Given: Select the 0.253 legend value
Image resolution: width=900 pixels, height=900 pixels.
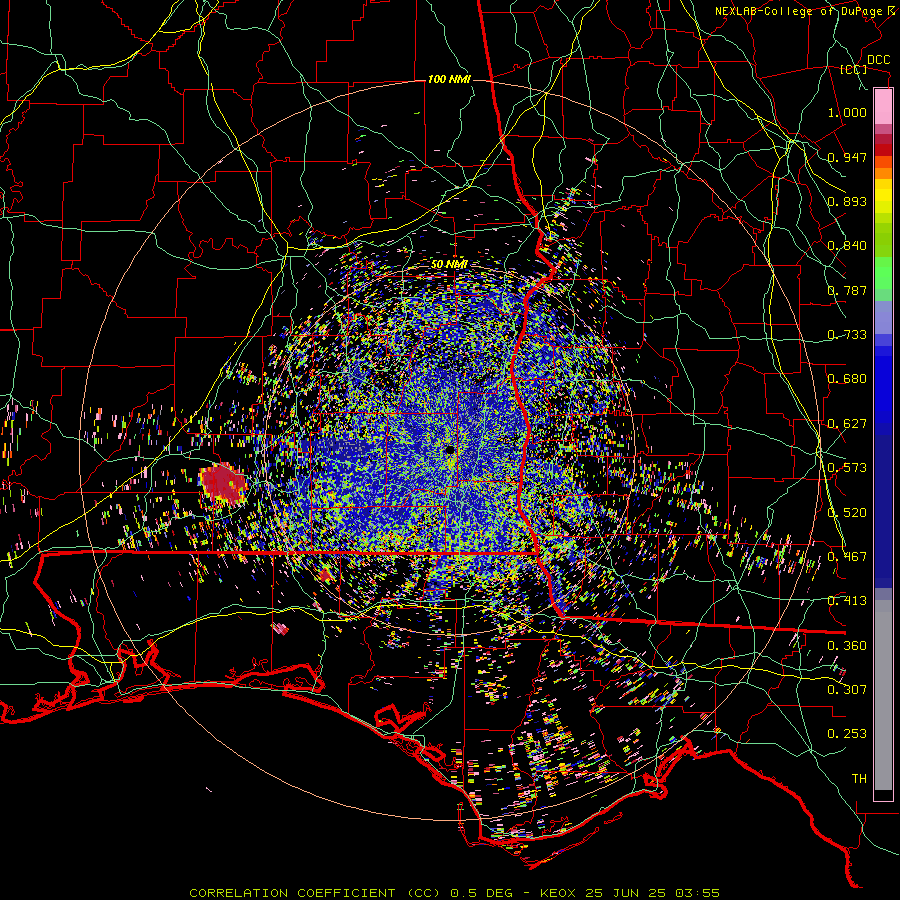Looking at the screenshot, I should point(847,734).
